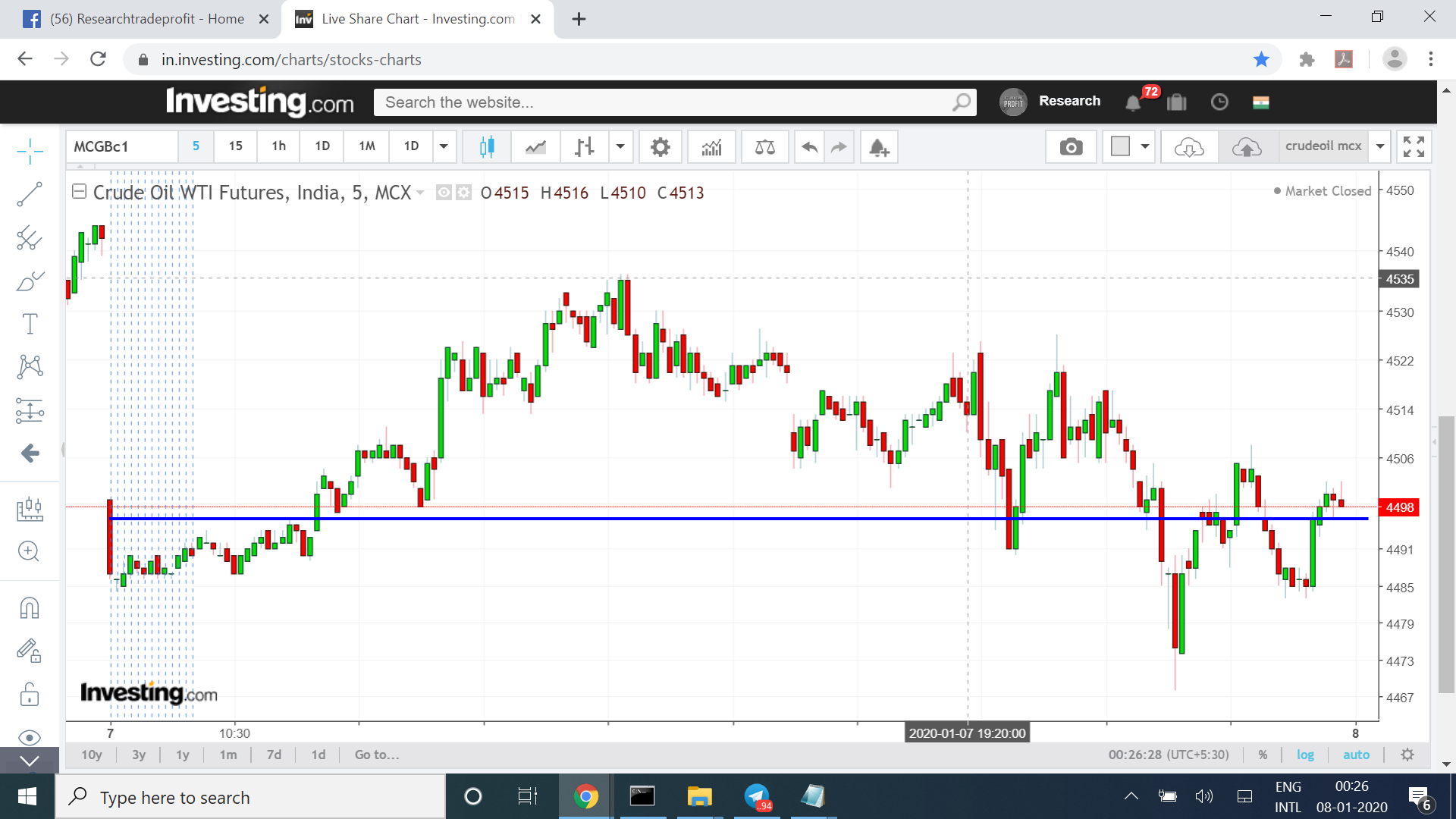The width and height of the screenshot is (1456, 819).
Task: Click the Windows search box
Action: point(250,797)
